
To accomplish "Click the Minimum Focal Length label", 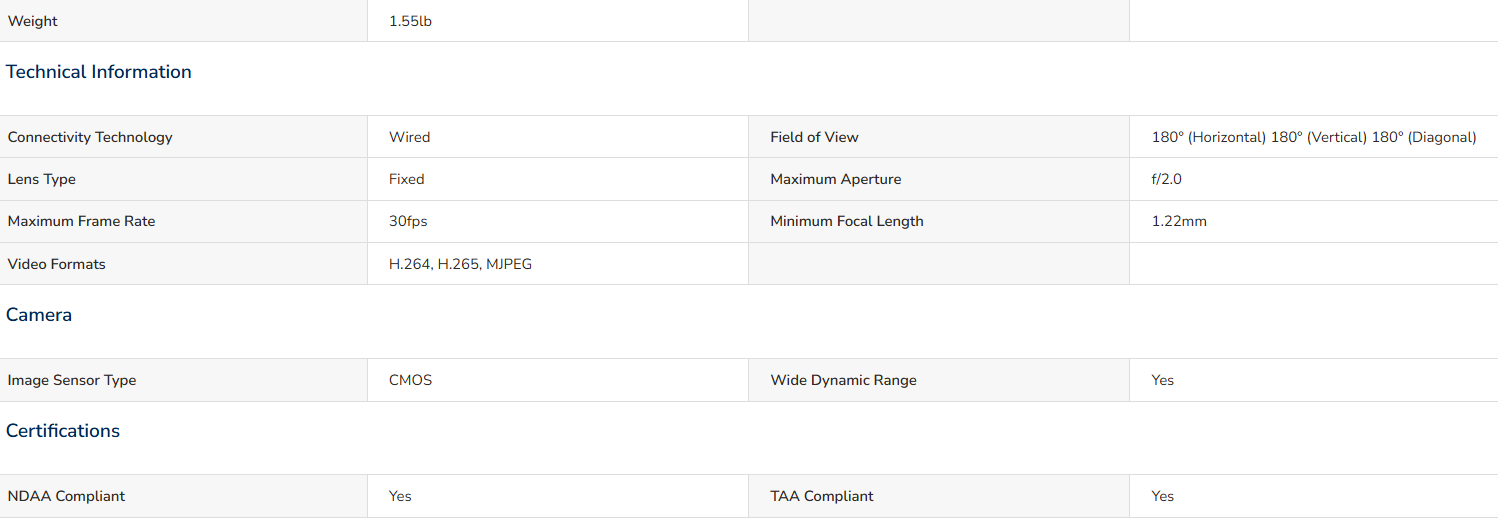I will coord(847,221).
